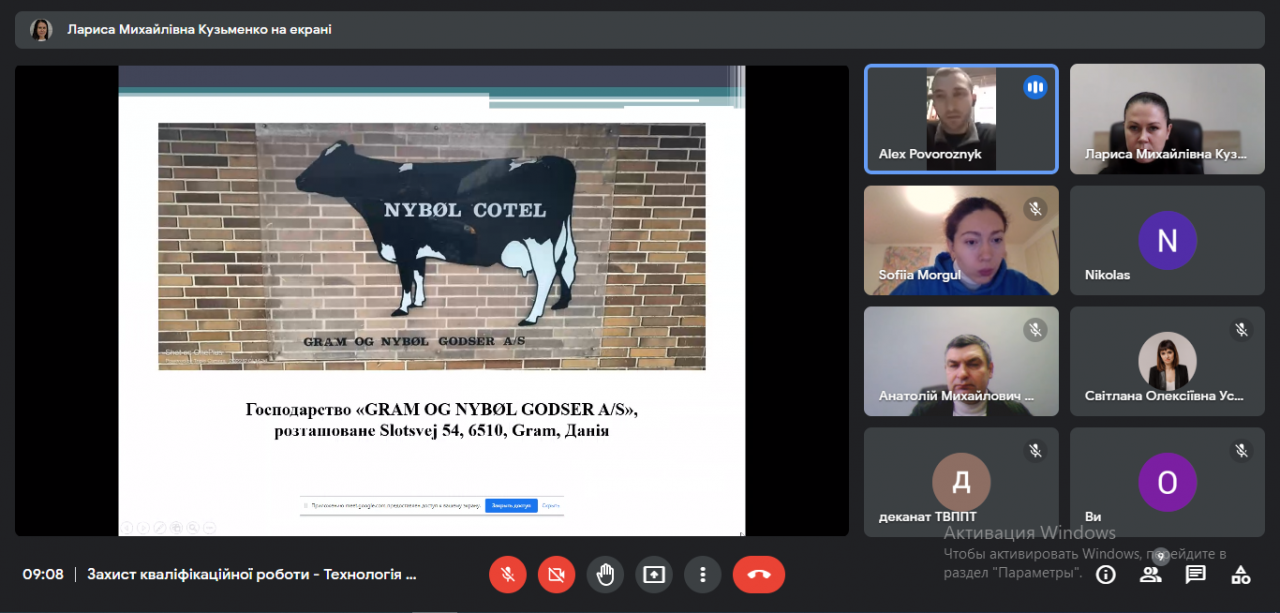Click name label 'Лариса Михайлівна Куз…'
This screenshot has width=1280, height=613.
(x=1166, y=154)
